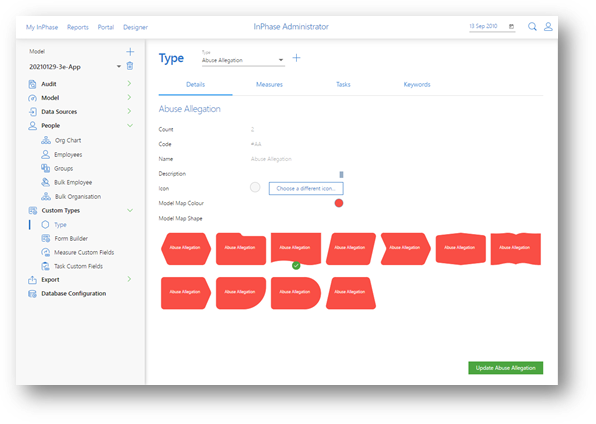
Task: Select the hexagon model map shape
Action: (185, 249)
